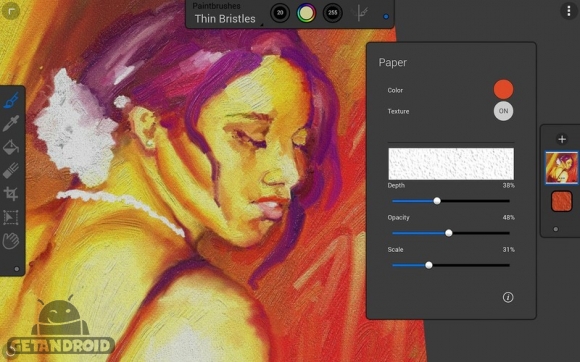Image resolution: width=580 pixels, height=362 pixels.
Task: Add a new layer with plus icon
Action: [562, 139]
